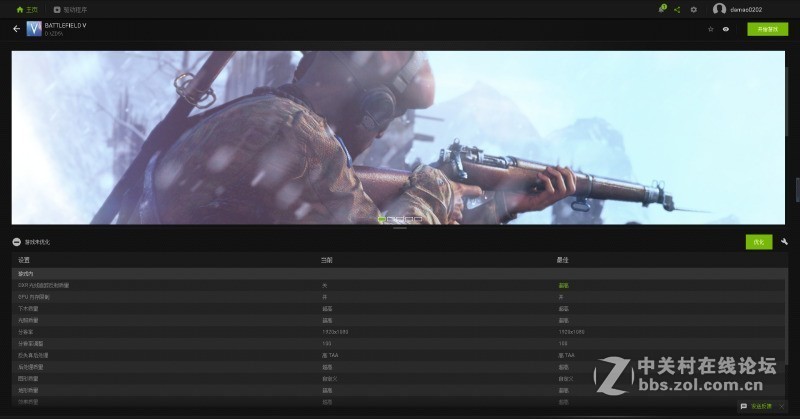Screen dimensions: 800x419
Task: Close the feedback prompt with X
Action: [x=782, y=406]
